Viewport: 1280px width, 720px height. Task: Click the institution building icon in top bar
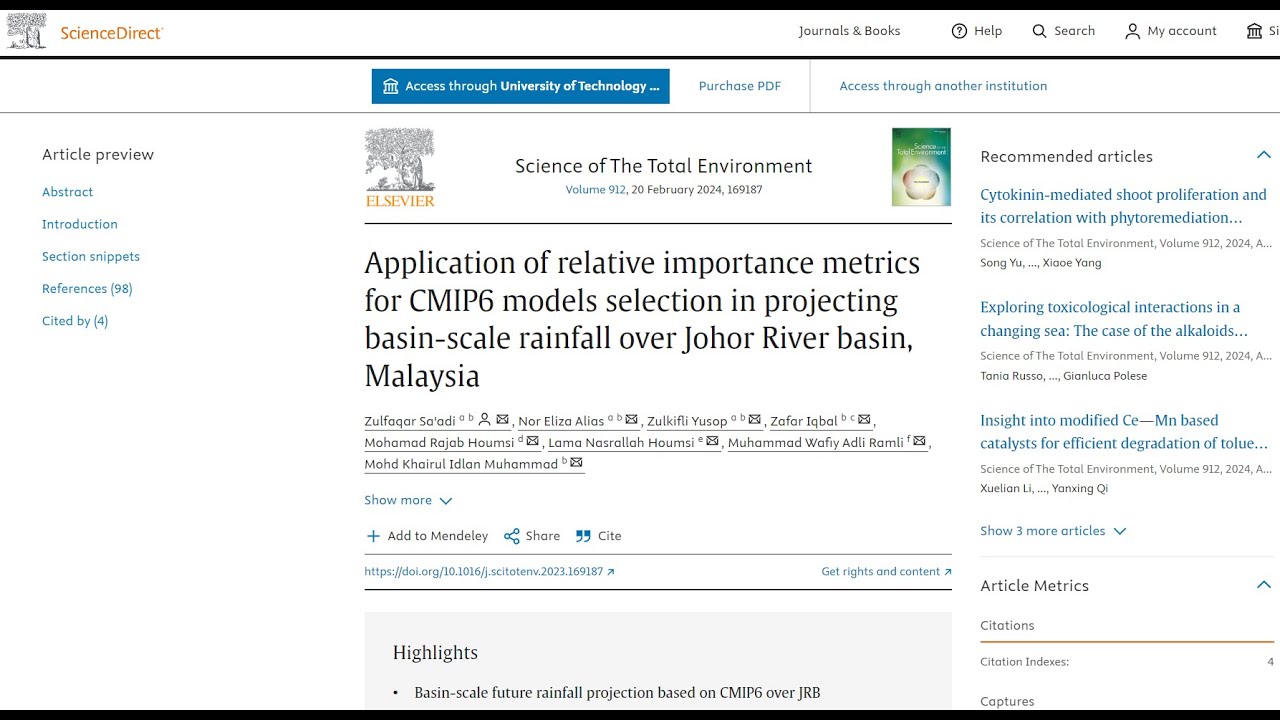click(x=1254, y=31)
